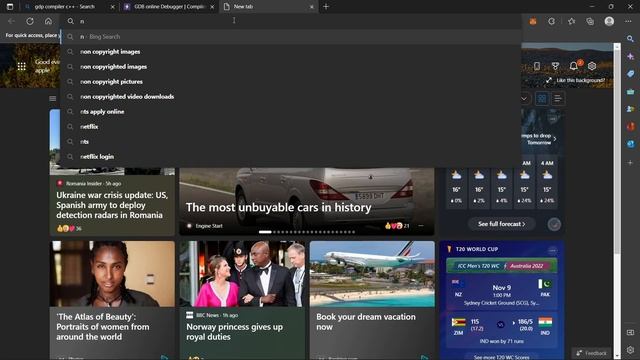The height and width of the screenshot is (360, 640).
Task: Open the sidebar Office icon
Action: click(x=630, y=127)
